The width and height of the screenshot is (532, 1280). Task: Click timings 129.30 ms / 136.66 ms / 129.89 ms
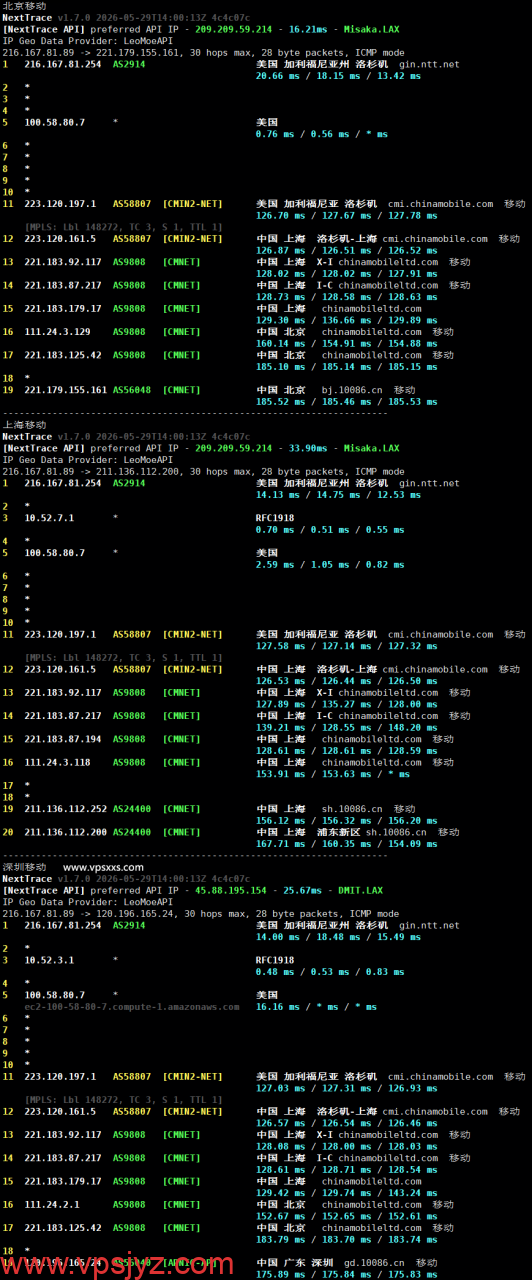347,320
